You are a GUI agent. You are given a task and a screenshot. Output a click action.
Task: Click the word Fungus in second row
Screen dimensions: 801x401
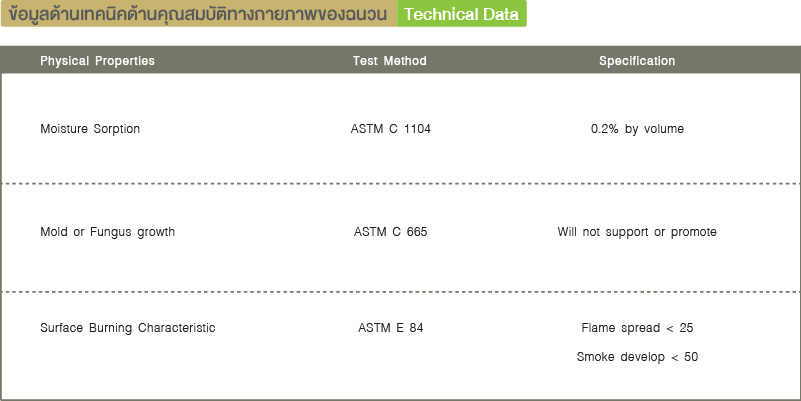[x=111, y=232]
